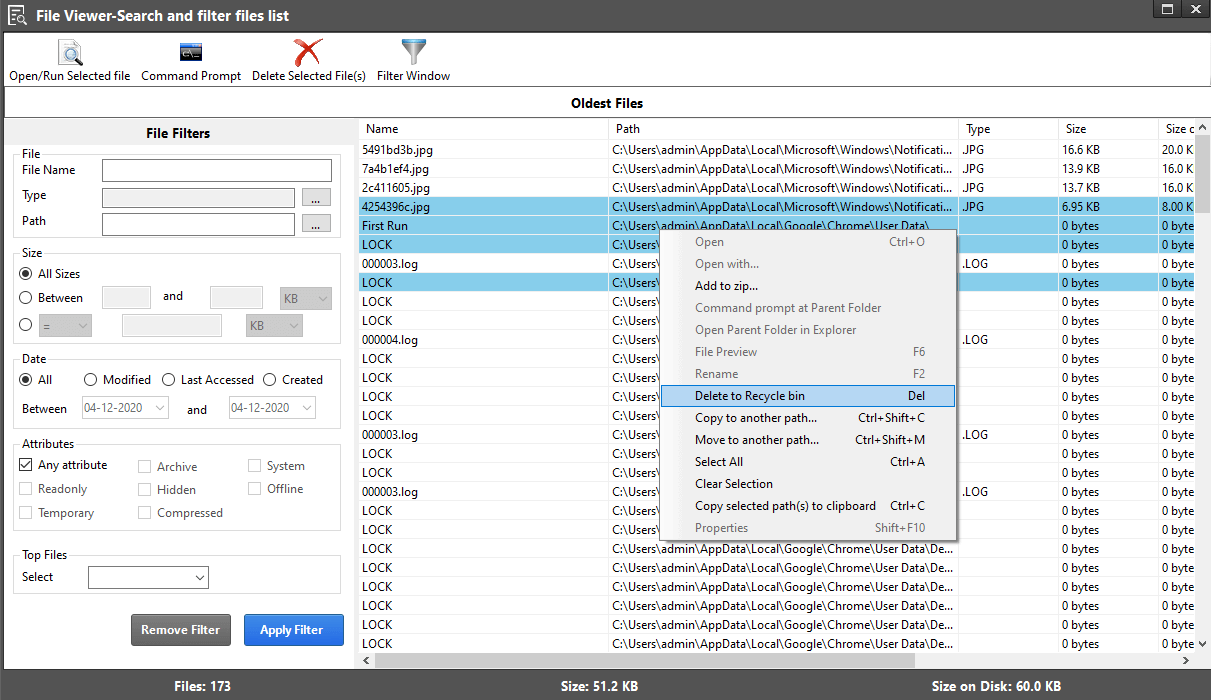Screen dimensions: 1211x700
Task: Enable the Archive attribute filter
Action: click(x=142, y=465)
